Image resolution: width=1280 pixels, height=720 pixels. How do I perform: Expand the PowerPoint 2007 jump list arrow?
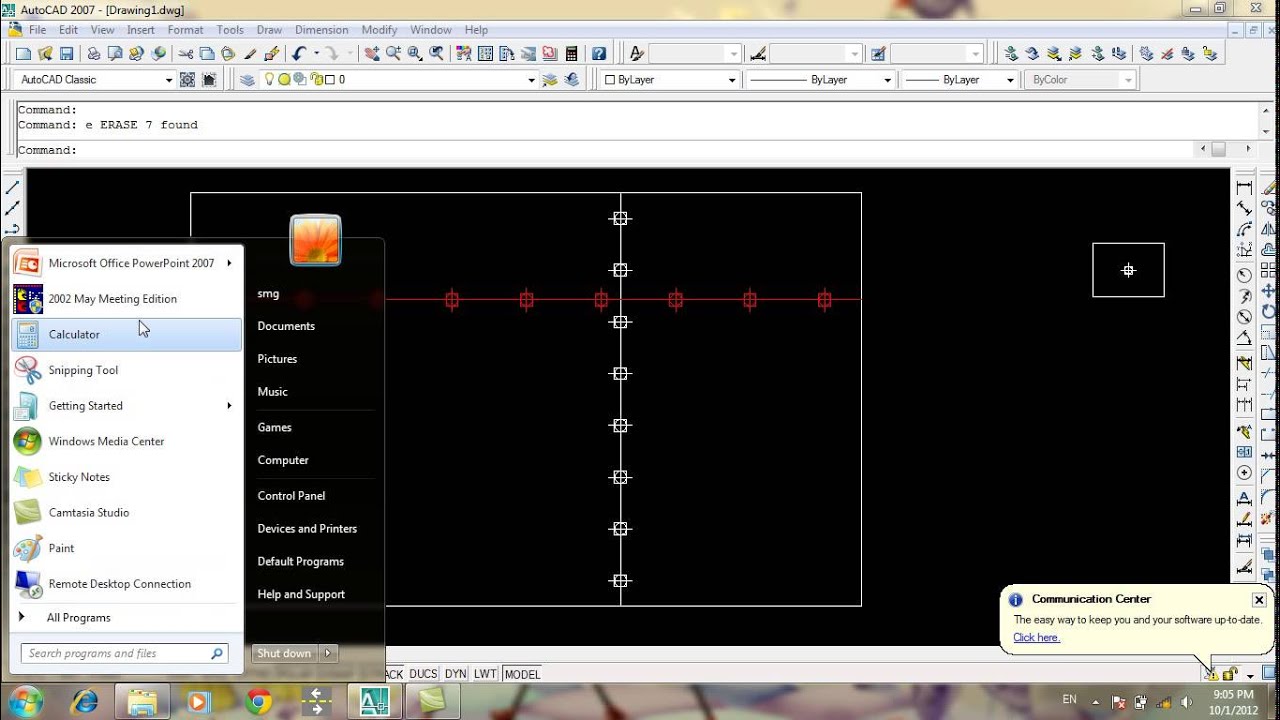tap(229, 263)
